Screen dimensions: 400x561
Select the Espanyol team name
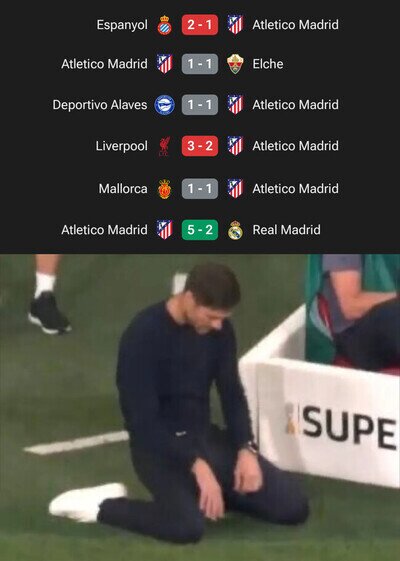pos(122,25)
